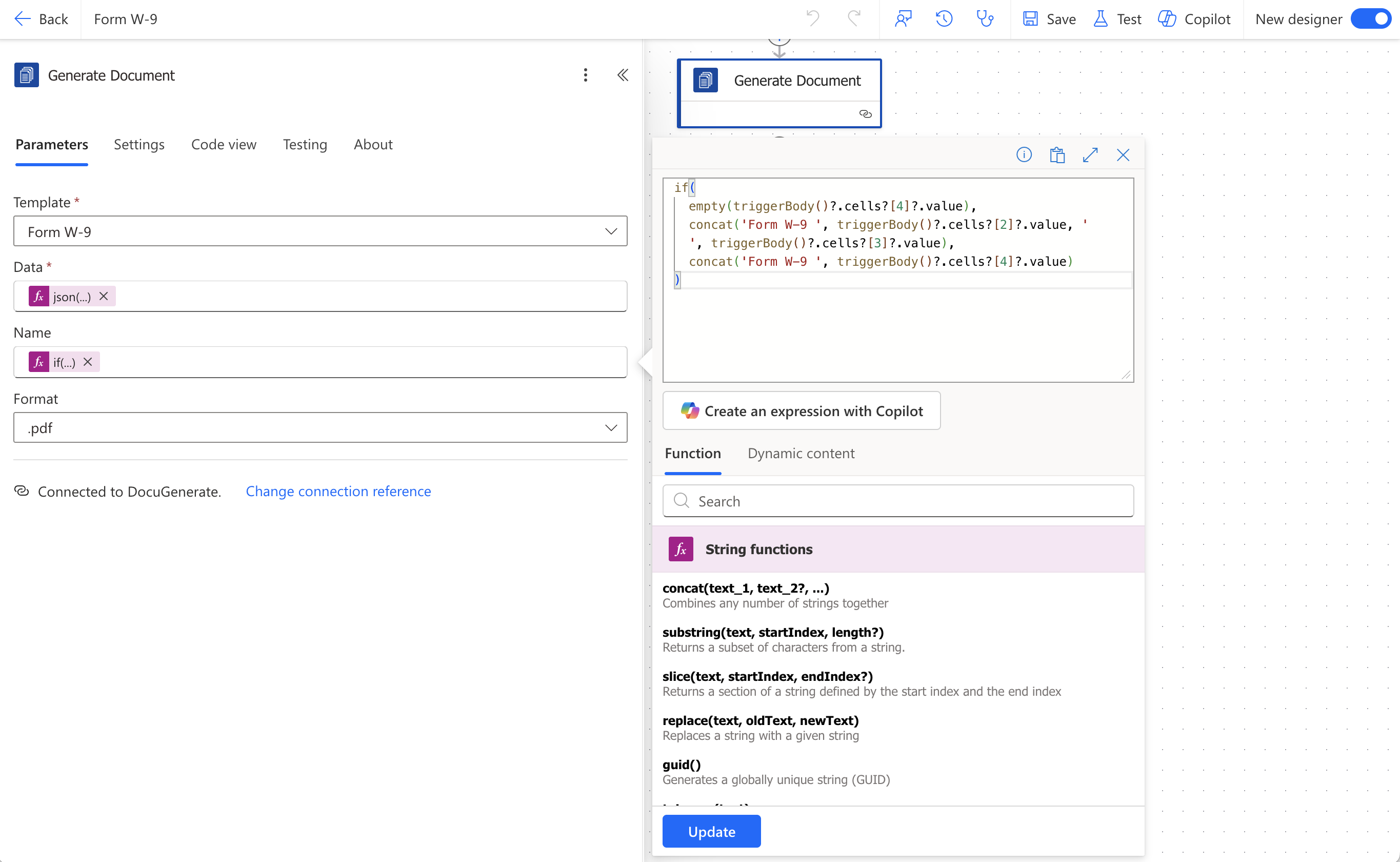Click the paste clipboard icon in expression editor
Viewport: 1400px width, 862px height.
pos(1057,154)
